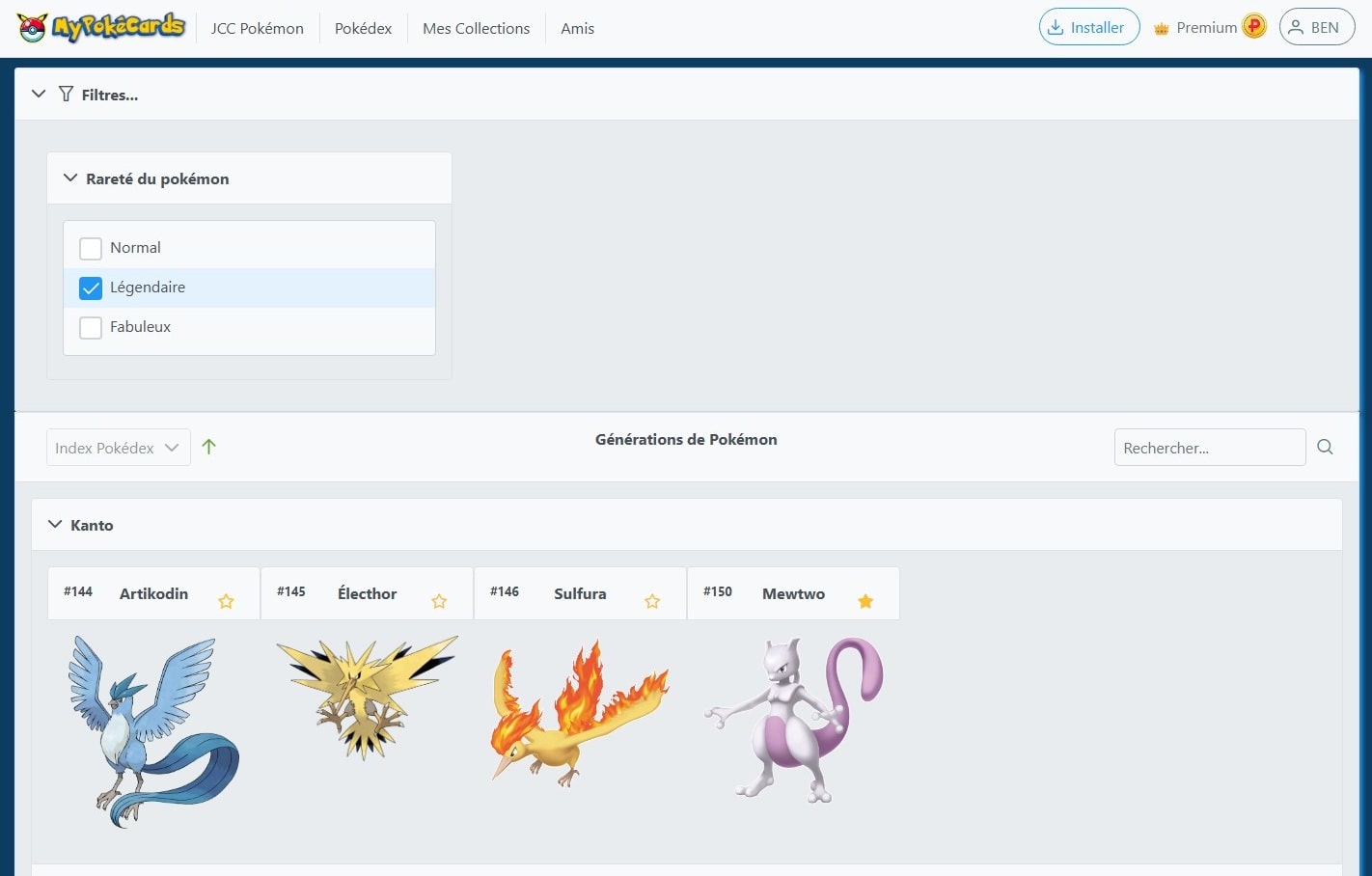This screenshot has width=1372, height=876.
Task: Click the green sort arrow icon
Action: click(x=209, y=447)
